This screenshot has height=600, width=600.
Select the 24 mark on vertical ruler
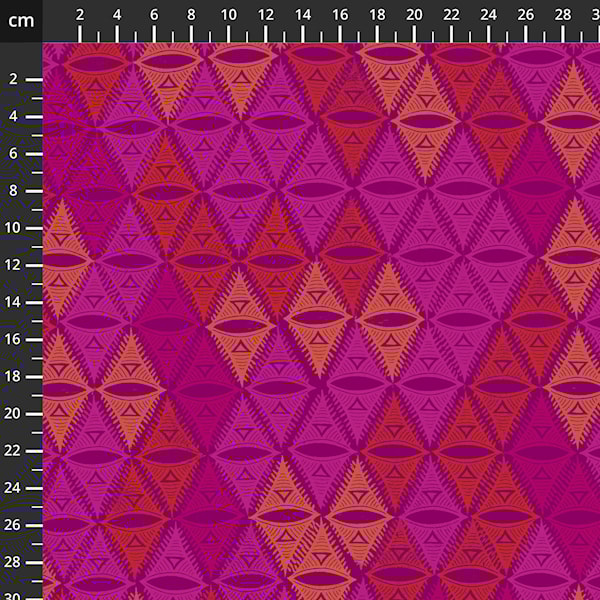pos(15,488)
